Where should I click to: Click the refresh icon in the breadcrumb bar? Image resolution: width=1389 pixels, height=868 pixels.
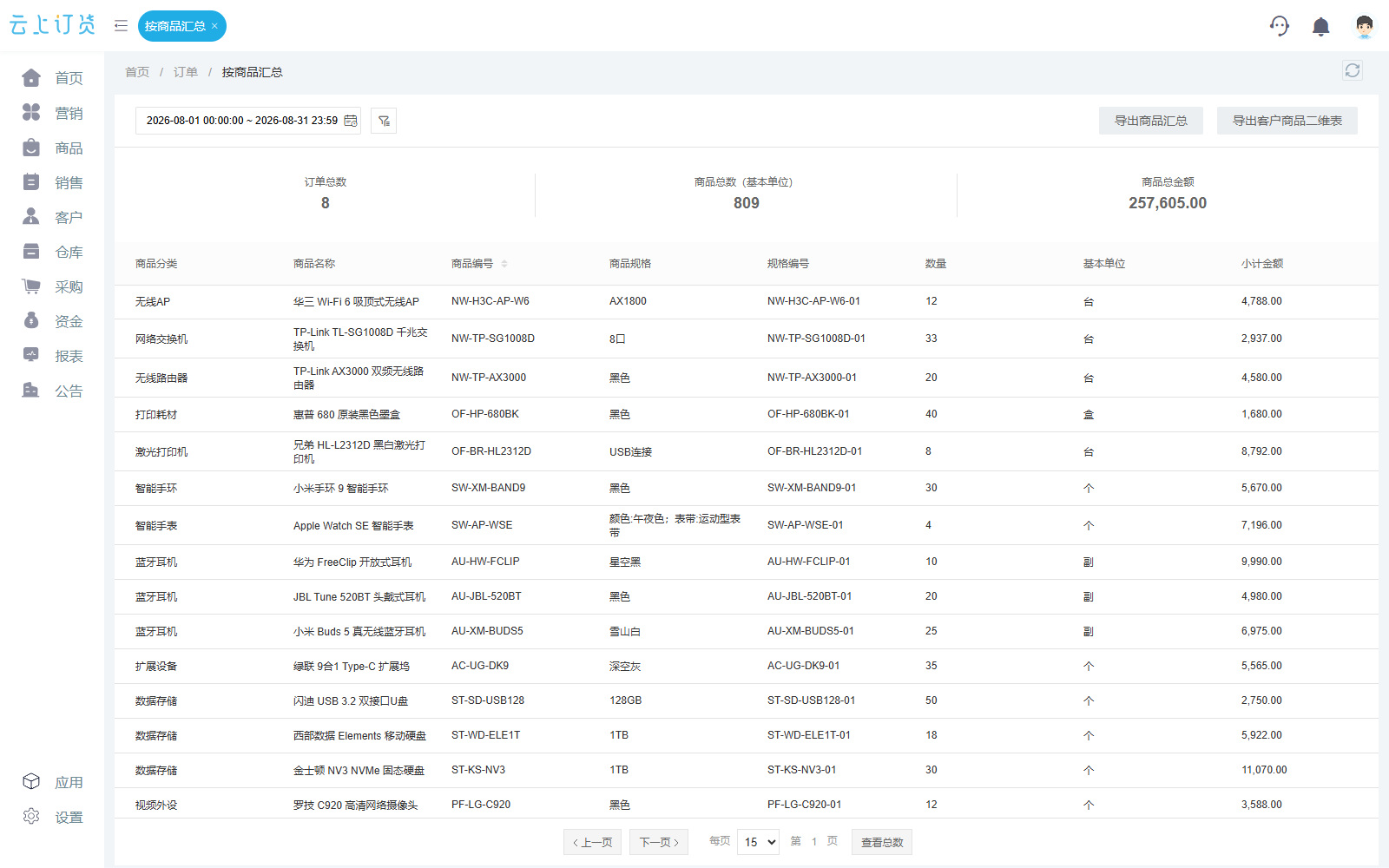coord(1352,70)
